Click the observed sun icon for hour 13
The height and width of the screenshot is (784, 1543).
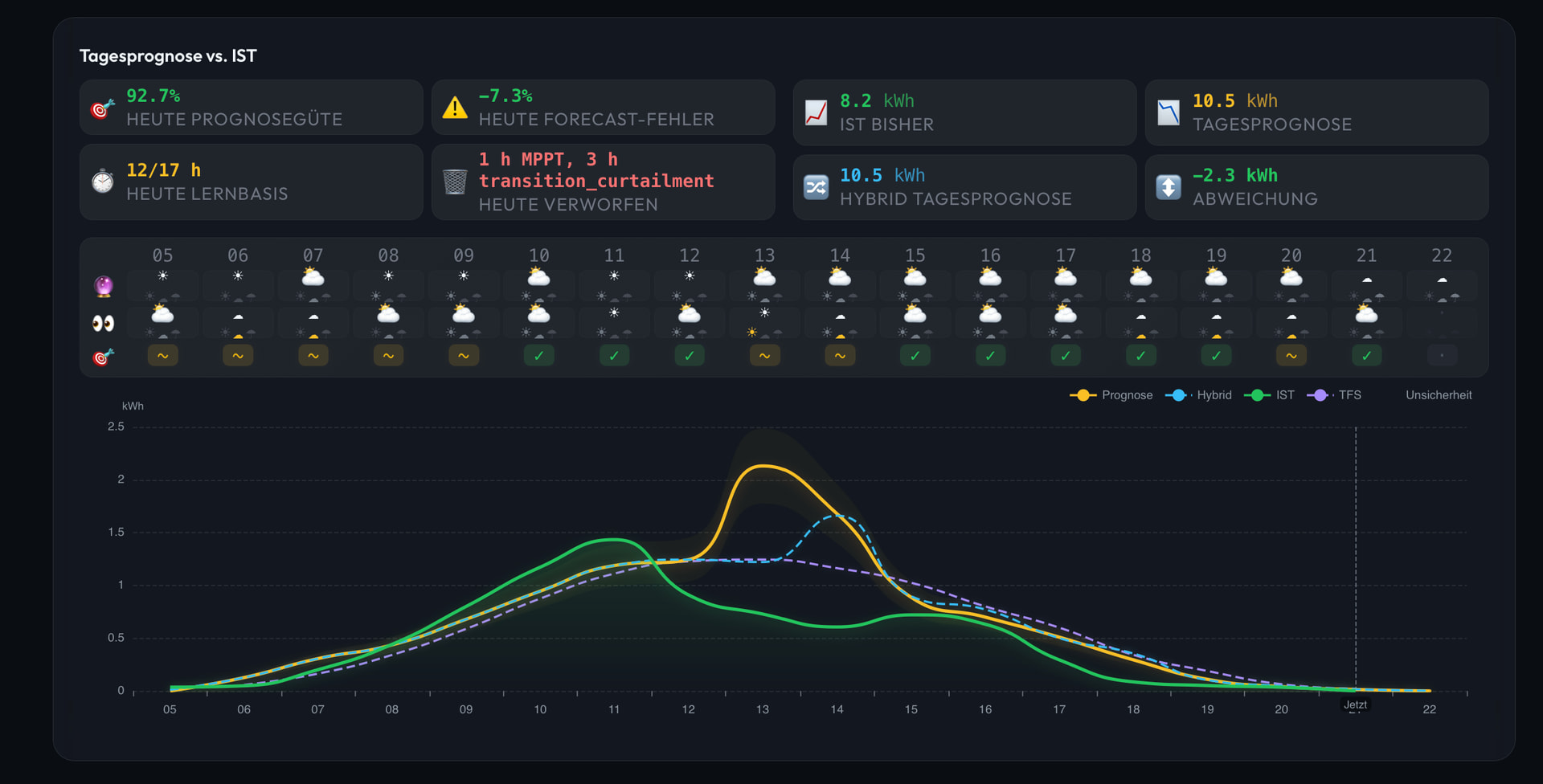pos(765,312)
